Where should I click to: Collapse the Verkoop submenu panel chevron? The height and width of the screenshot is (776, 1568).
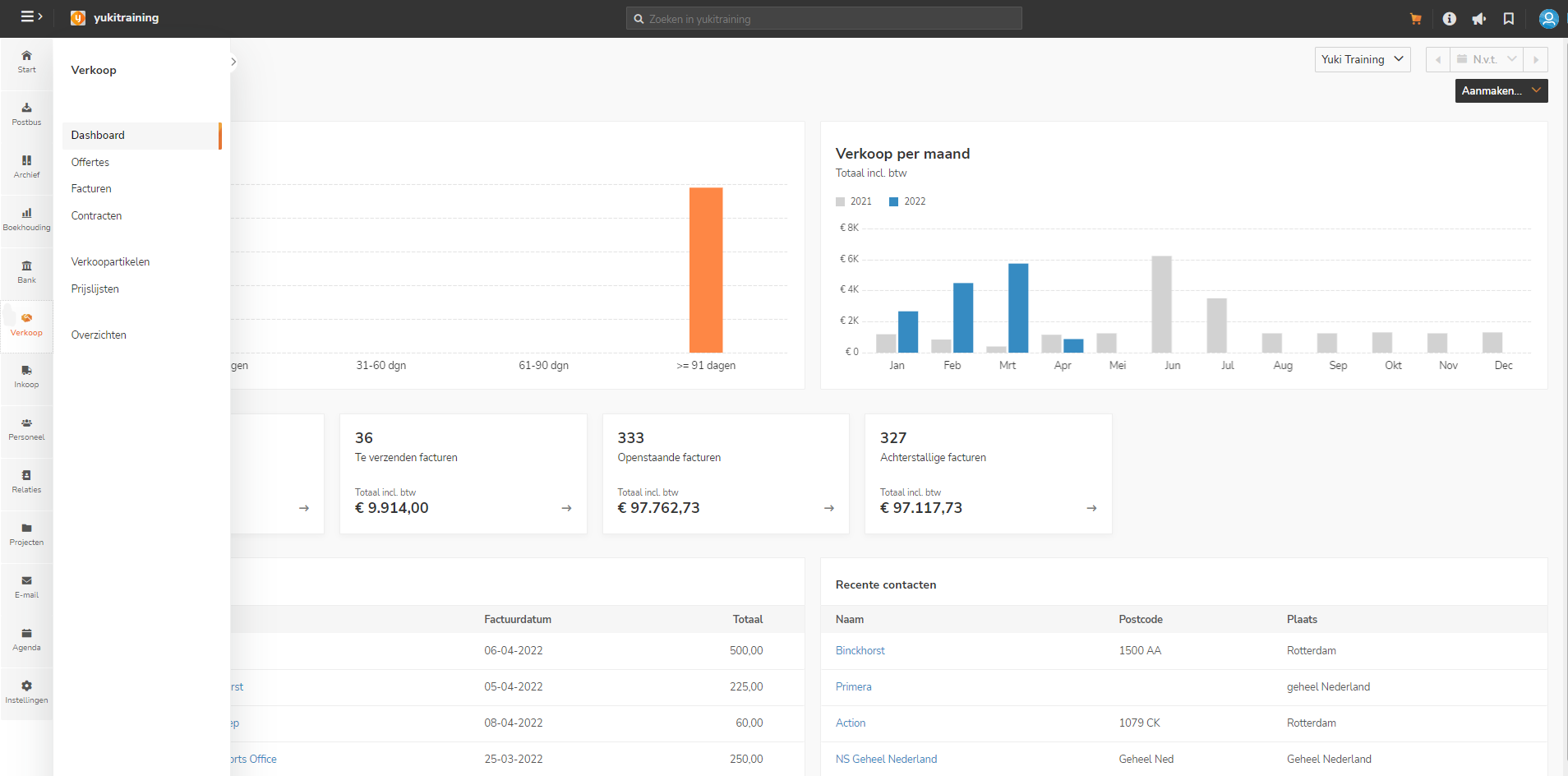(x=233, y=62)
